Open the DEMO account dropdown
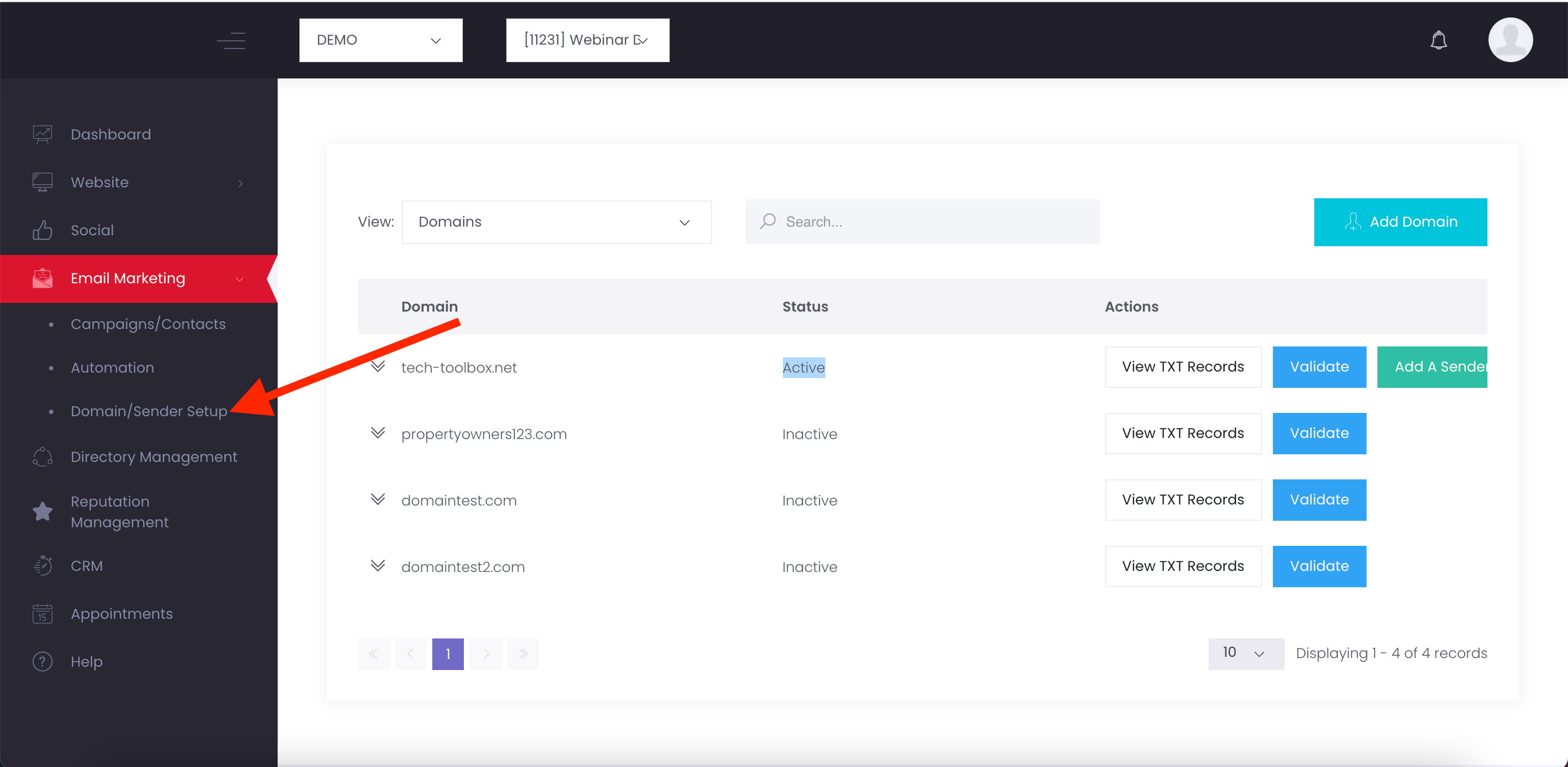 (x=381, y=40)
